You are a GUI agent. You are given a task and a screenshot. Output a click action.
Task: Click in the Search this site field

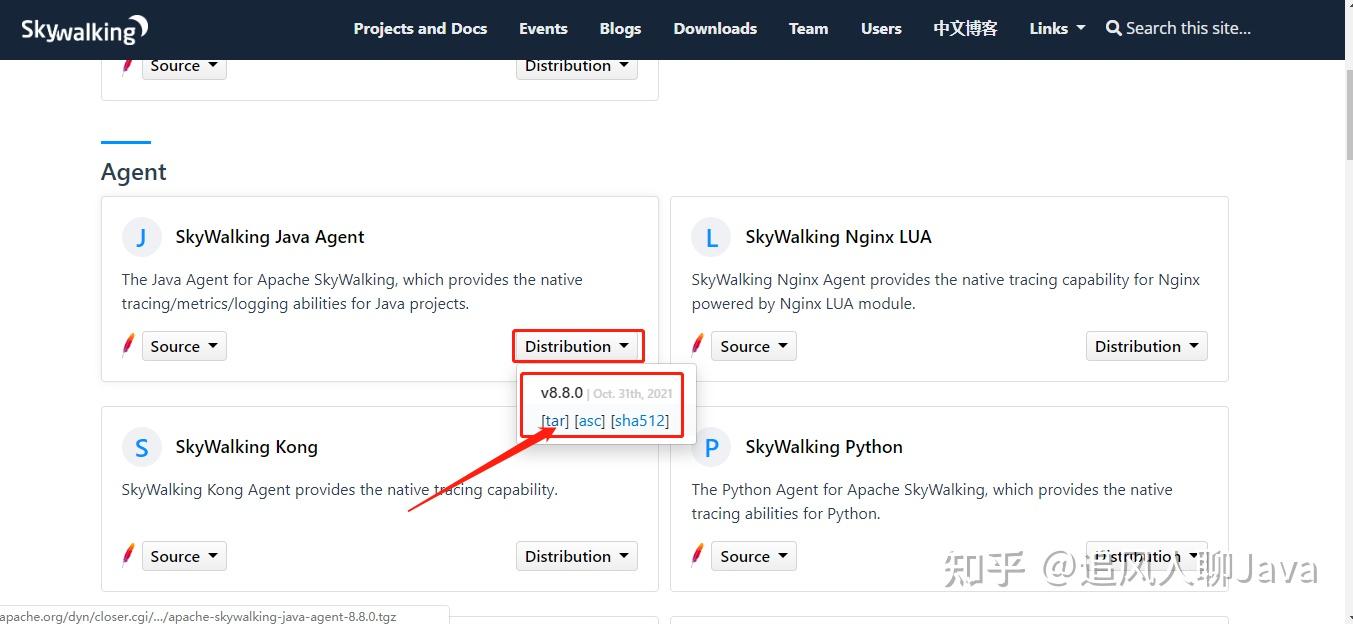click(x=1188, y=28)
